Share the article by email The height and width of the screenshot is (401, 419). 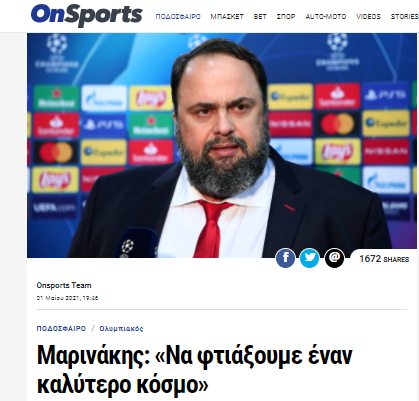click(334, 258)
